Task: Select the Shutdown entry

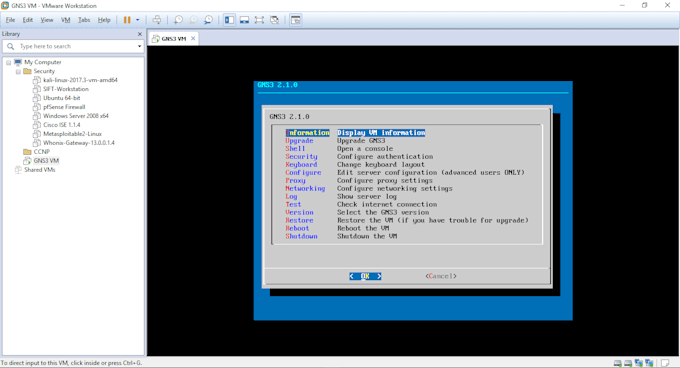Action: tap(301, 236)
